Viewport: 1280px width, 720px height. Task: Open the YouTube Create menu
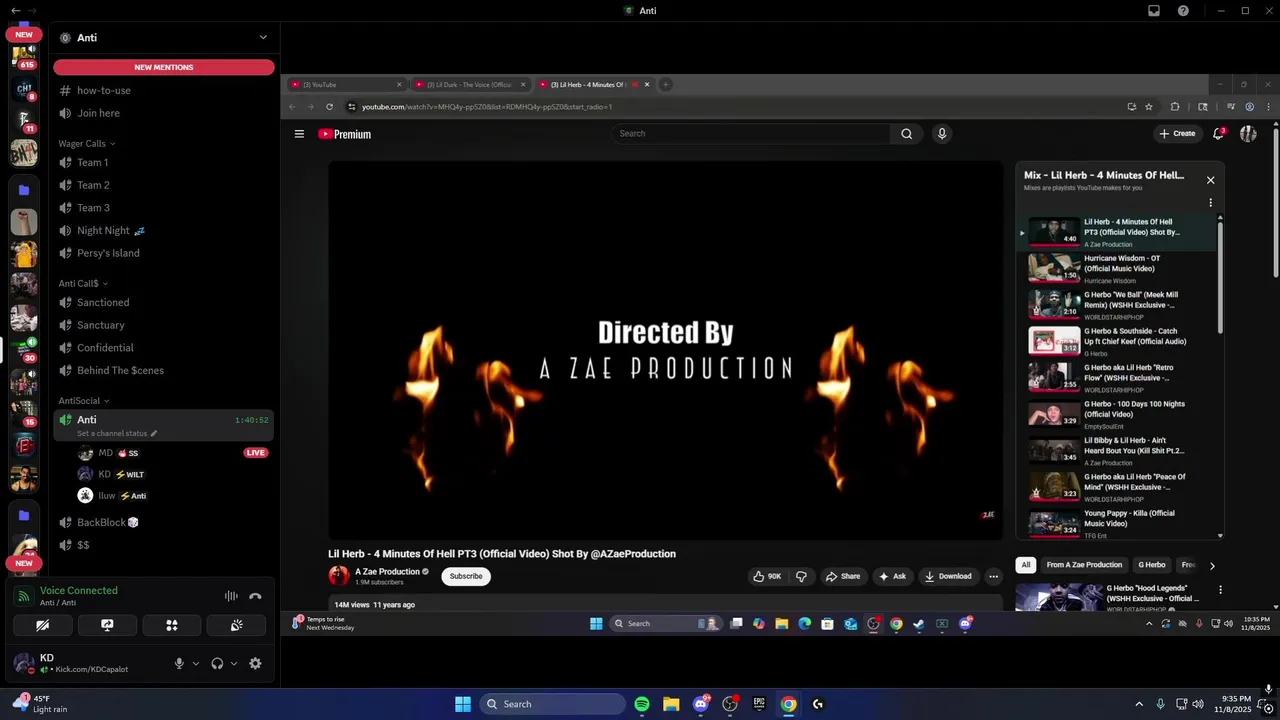(x=1177, y=134)
